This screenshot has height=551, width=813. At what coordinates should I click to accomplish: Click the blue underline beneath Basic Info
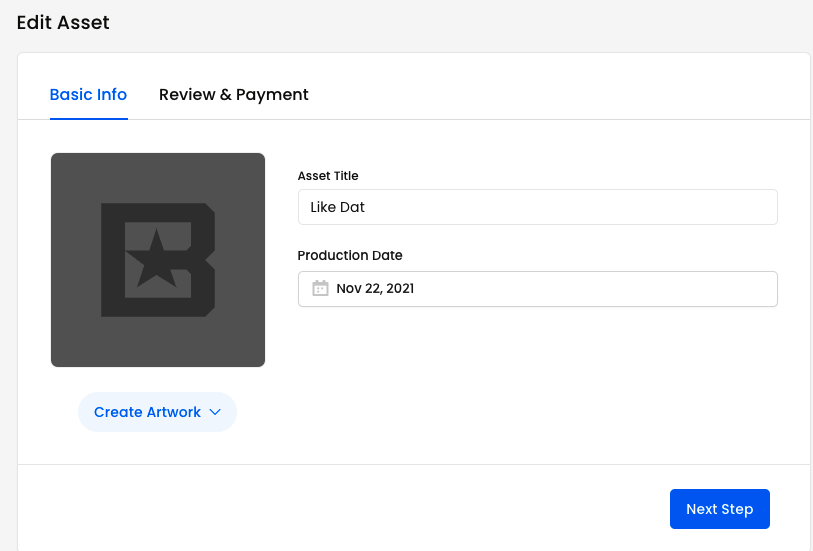88,118
